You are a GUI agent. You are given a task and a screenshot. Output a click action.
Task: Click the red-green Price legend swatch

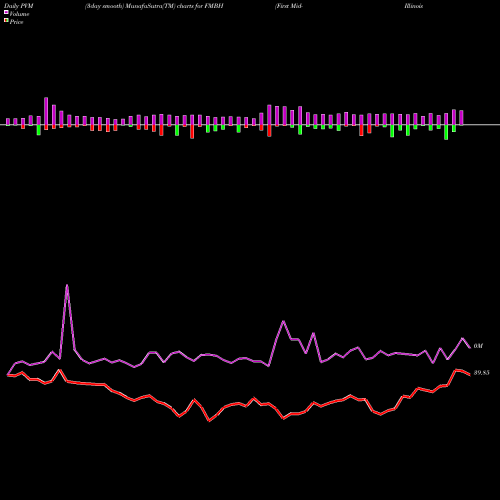(6, 21)
